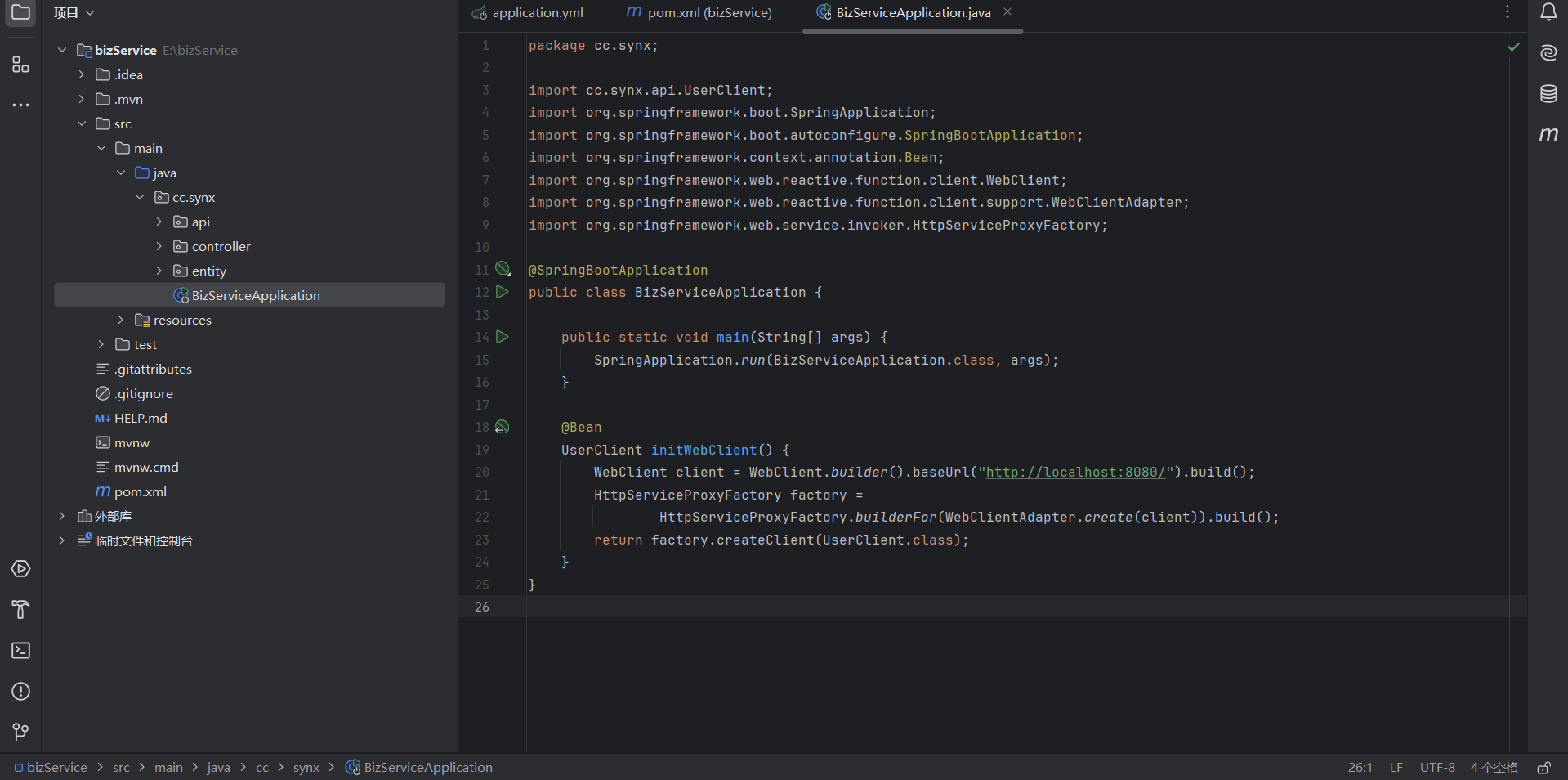Change the UTF-8 file encoding
Screen dimensions: 1568x780
tap(1437, 768)
